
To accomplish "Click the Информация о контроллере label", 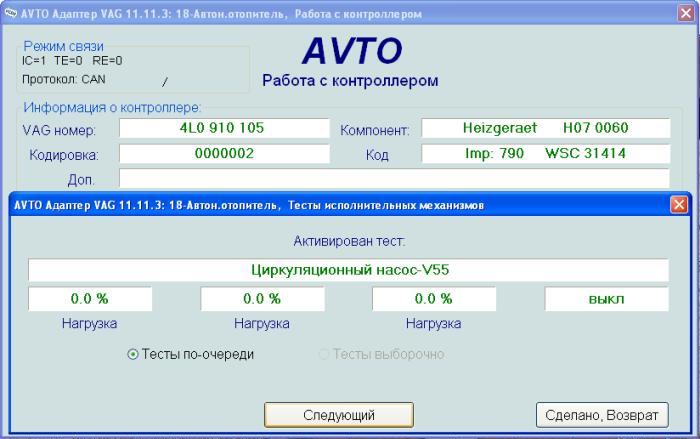I will (x=112, y=108).
